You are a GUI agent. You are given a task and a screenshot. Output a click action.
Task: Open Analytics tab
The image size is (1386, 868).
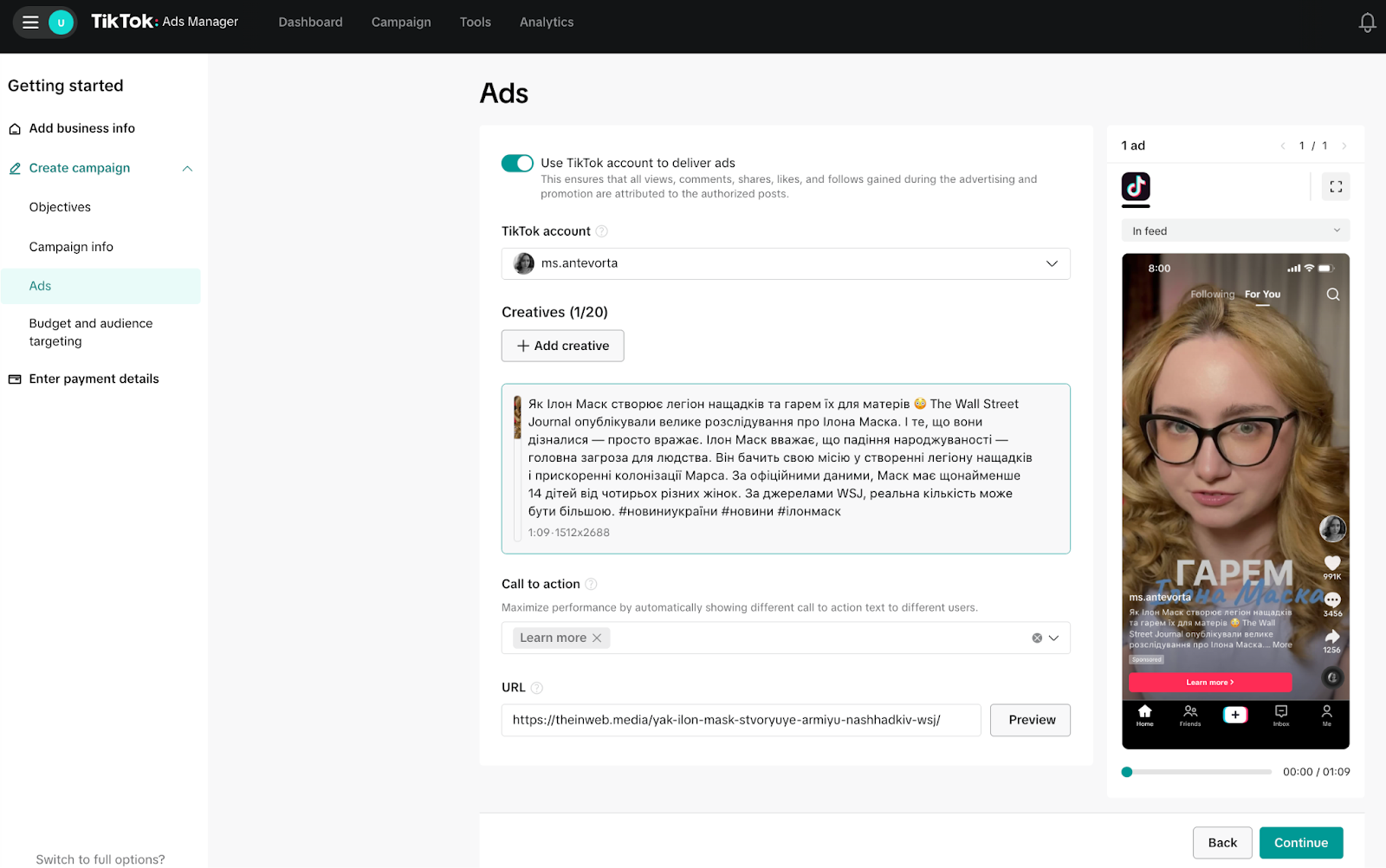tap(547, 23)
